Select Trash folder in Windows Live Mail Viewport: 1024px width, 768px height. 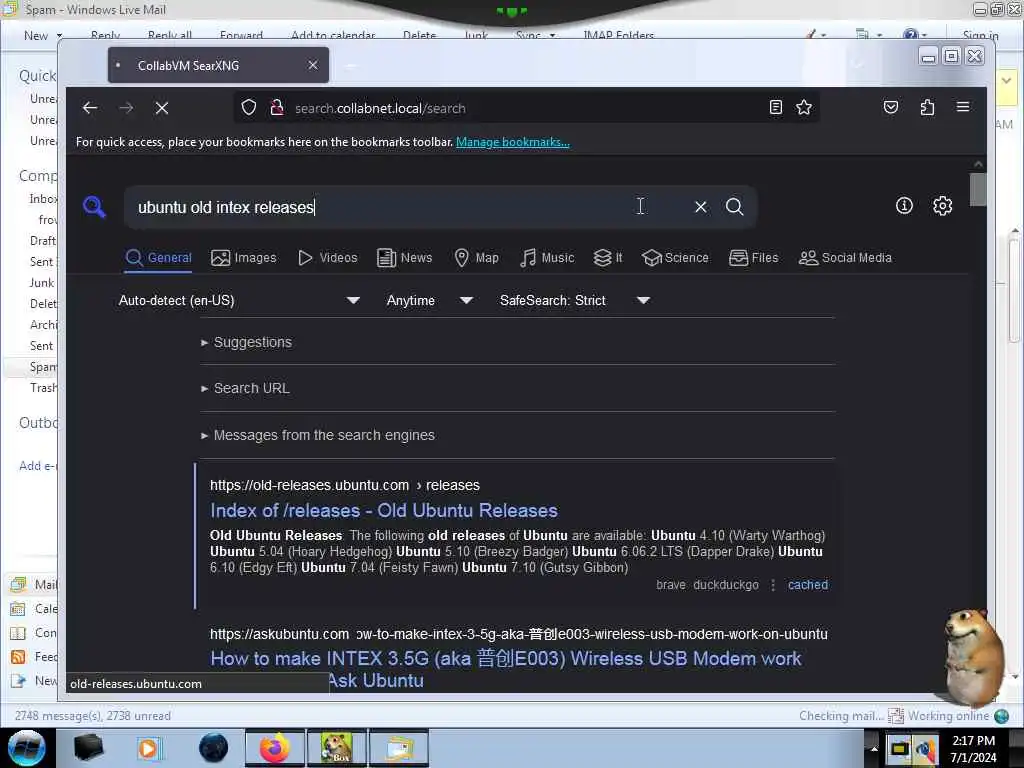(43, 388)
